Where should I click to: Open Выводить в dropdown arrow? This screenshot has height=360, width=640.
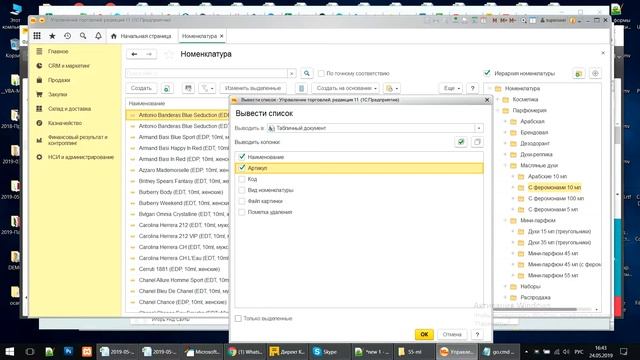(x=479, y=128)
